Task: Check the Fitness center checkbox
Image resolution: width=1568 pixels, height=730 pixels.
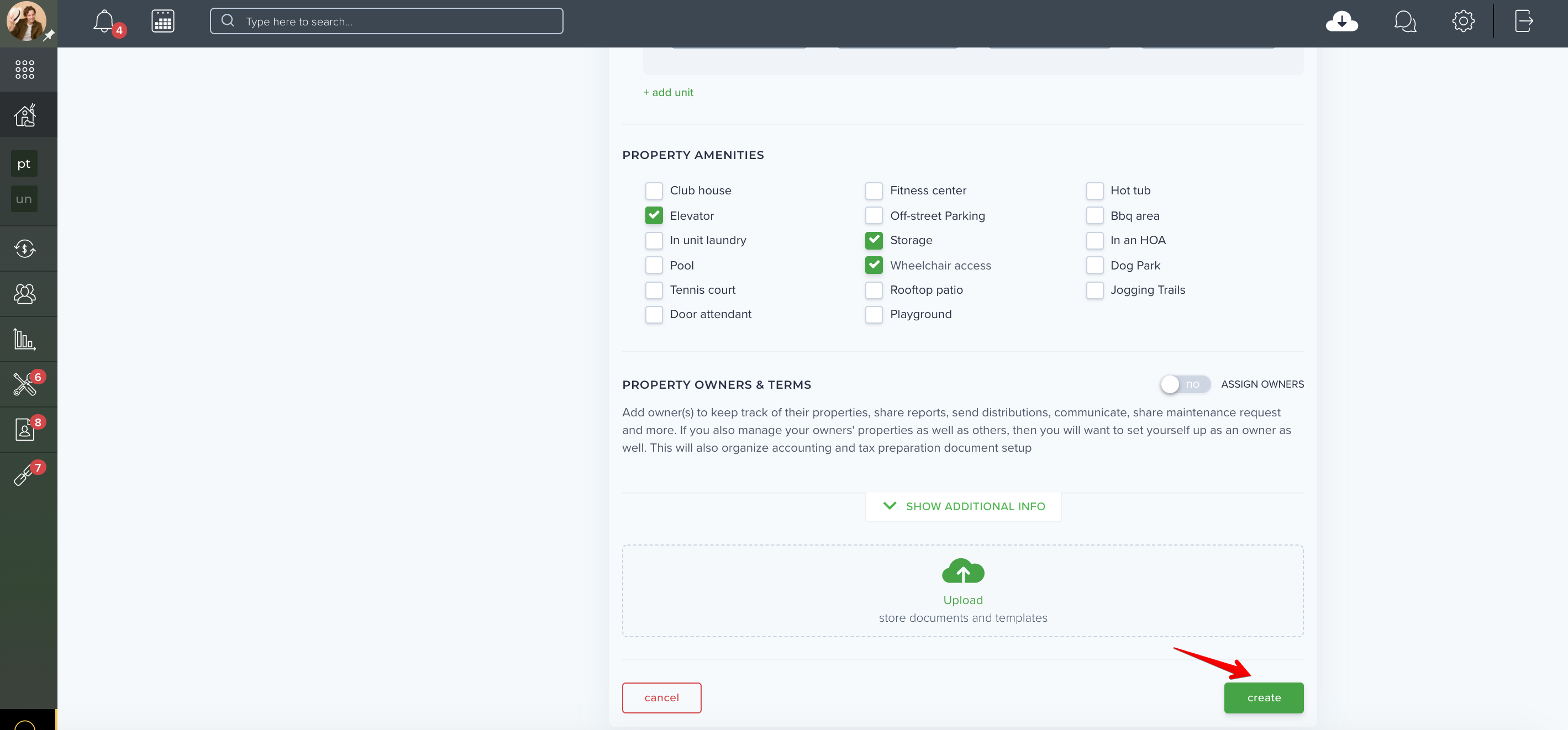Action: pos(874,191)
